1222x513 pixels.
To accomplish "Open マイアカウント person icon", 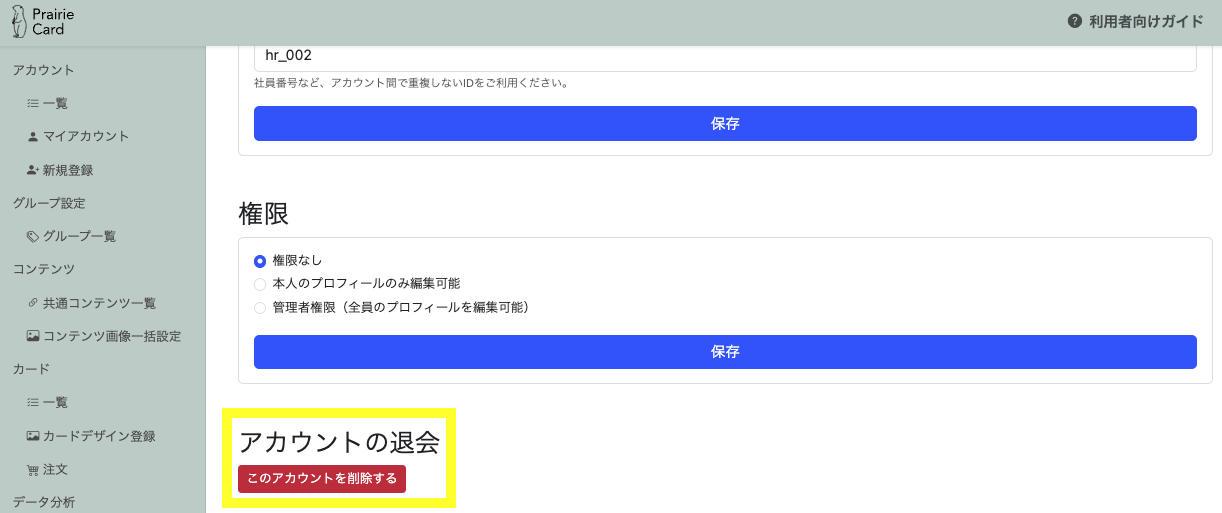I will (x=33, y=136).
